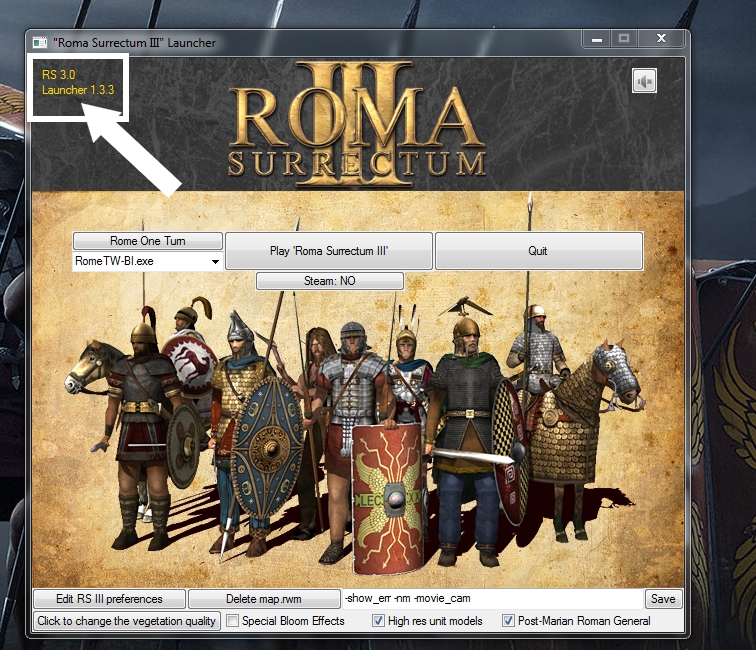Image resolution: width=756 pixels, height=650 pixels.
Task: Mute the launcher music with speaker icon
Action: tap(644, 81)
